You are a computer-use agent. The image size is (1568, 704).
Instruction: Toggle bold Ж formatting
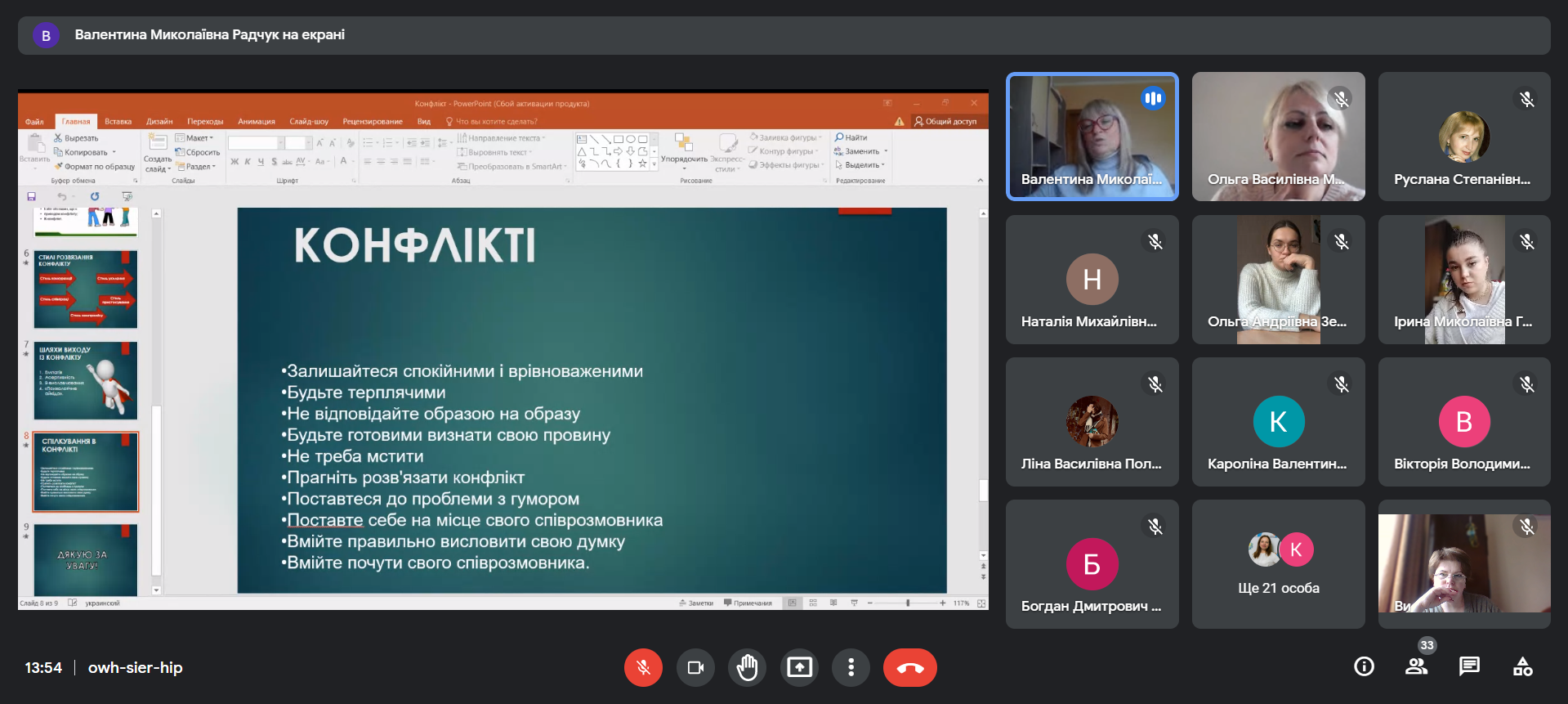click(x=235, y=162)
